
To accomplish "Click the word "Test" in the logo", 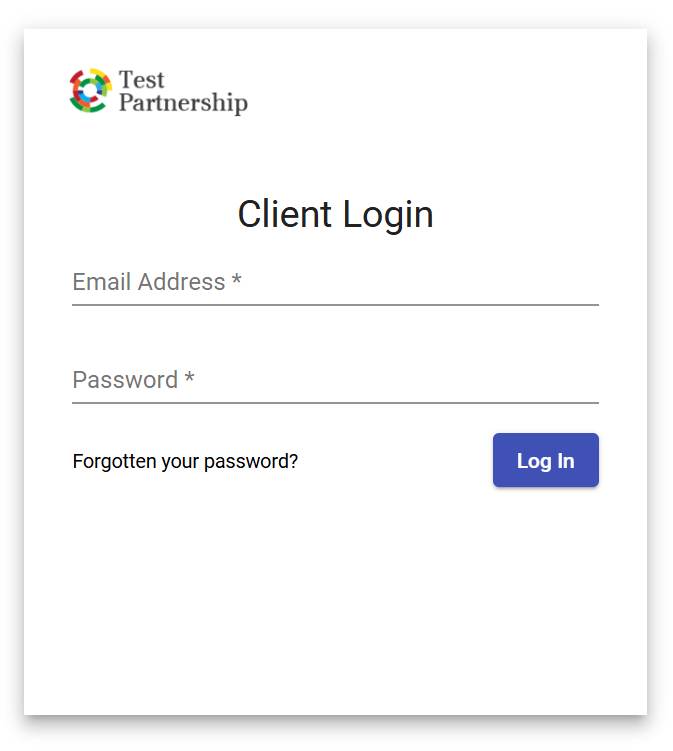I will point(141,80).
